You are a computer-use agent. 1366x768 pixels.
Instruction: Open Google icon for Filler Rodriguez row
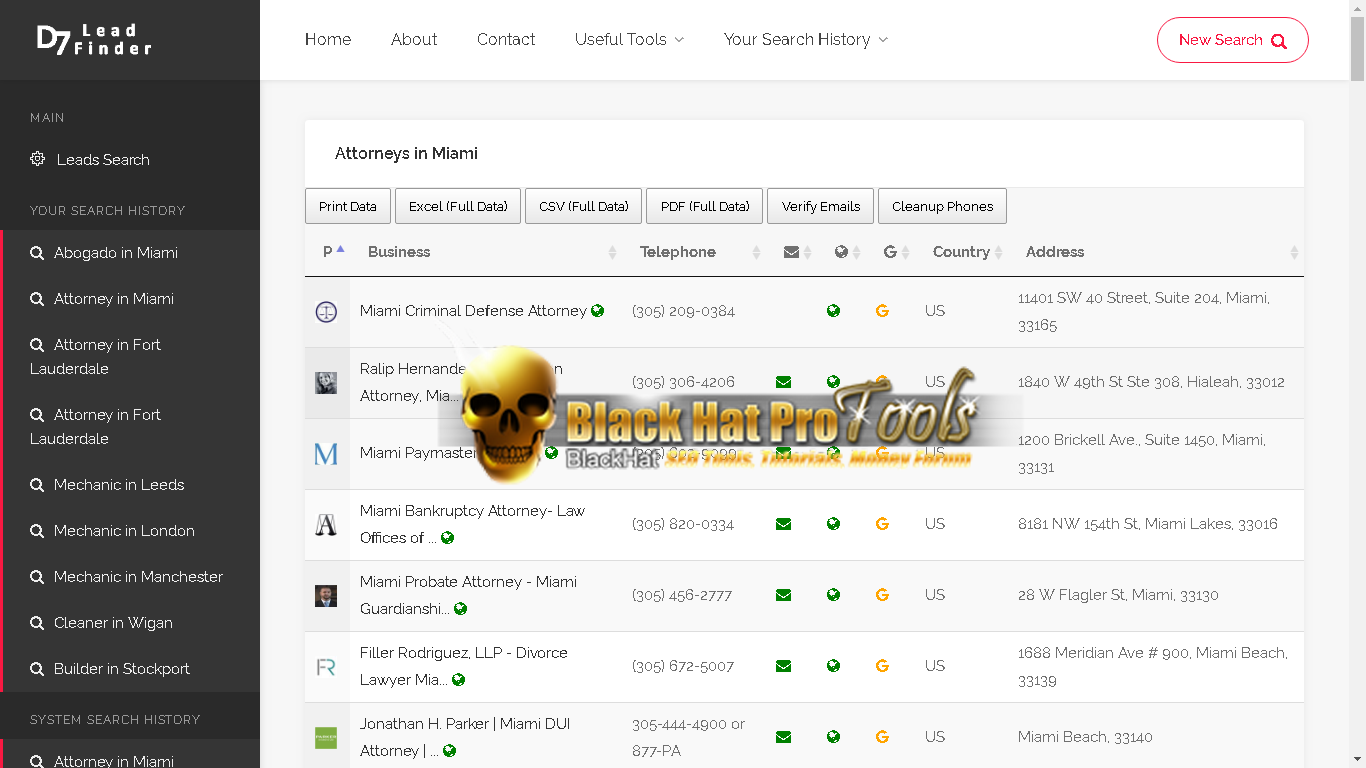[882, 666]
